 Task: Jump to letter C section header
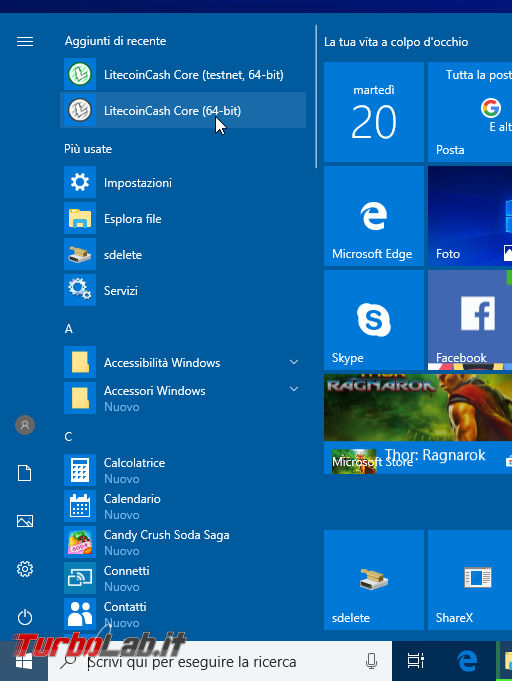pyautogui.click(x=68, y=436)
